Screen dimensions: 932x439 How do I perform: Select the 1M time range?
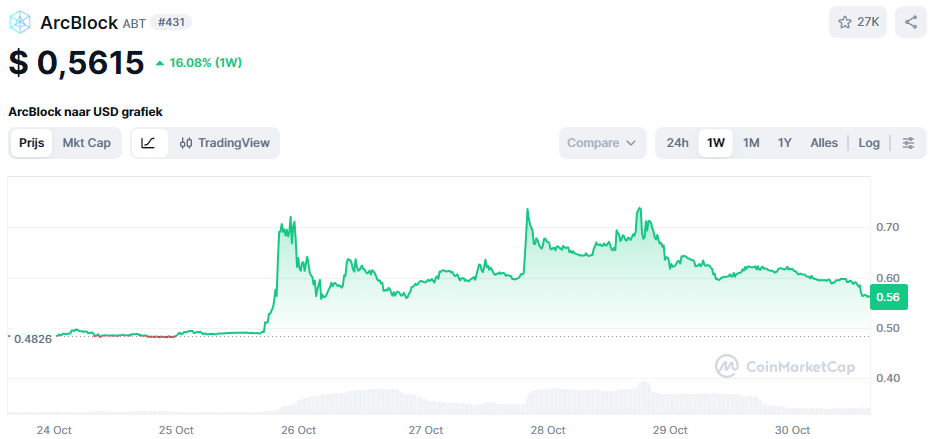[x=751, y=143]
